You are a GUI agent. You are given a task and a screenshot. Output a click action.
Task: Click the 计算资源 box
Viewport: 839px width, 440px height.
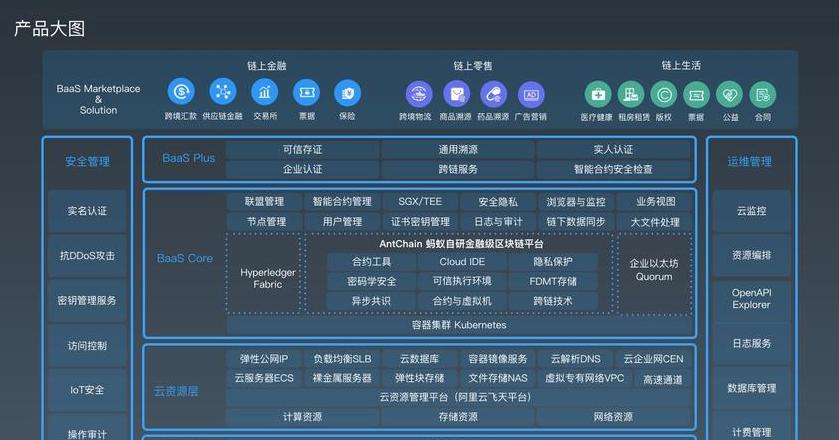coord(302,416)
